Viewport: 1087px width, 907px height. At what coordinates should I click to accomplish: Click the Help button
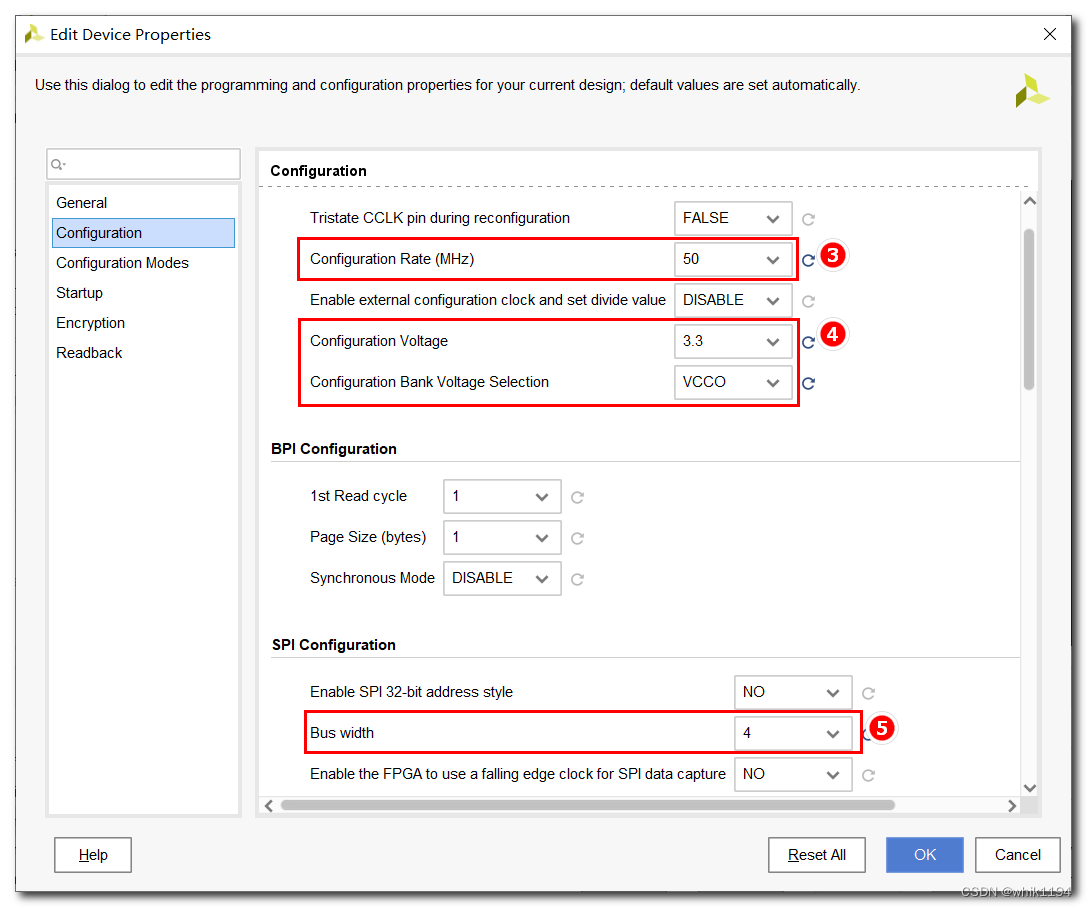pyautogui.click(x=93, y=855)
